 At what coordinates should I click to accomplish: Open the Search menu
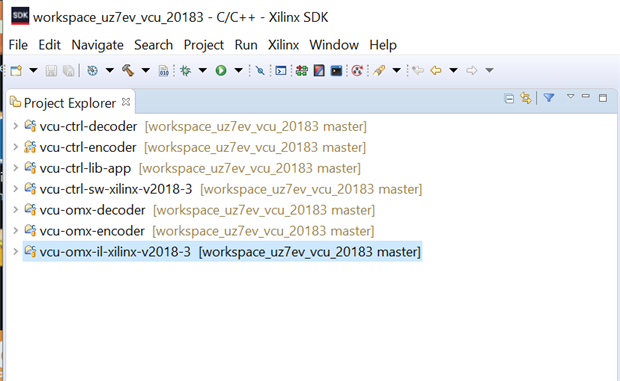coord(153,45)
